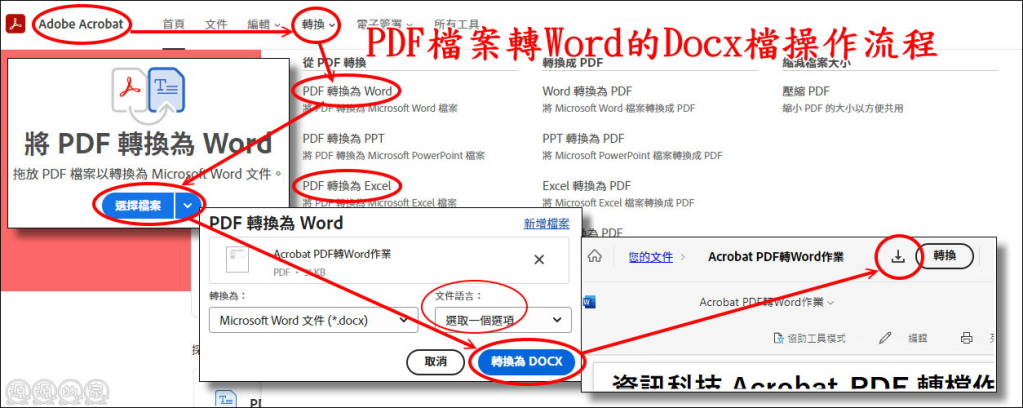Click the home icon in document viewer
The image size is (1023, 408).
tap(594, 257)
